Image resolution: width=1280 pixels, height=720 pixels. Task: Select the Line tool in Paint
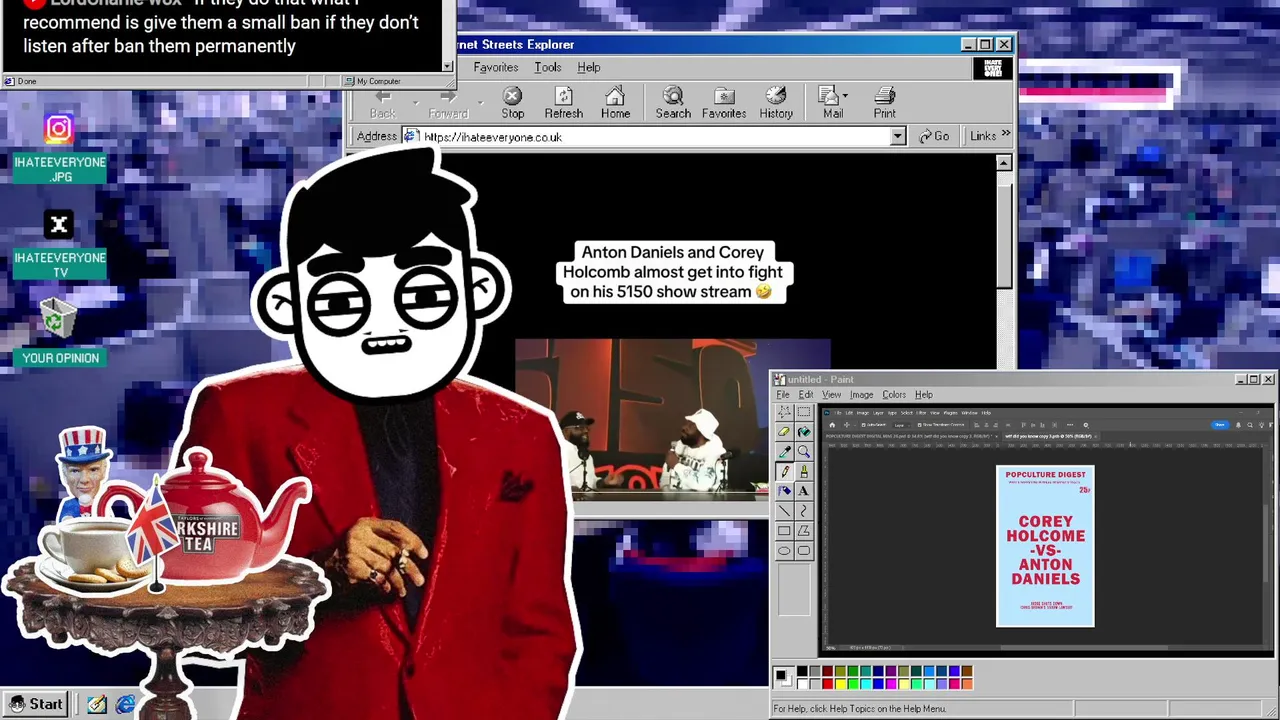[x=785, y=510]
